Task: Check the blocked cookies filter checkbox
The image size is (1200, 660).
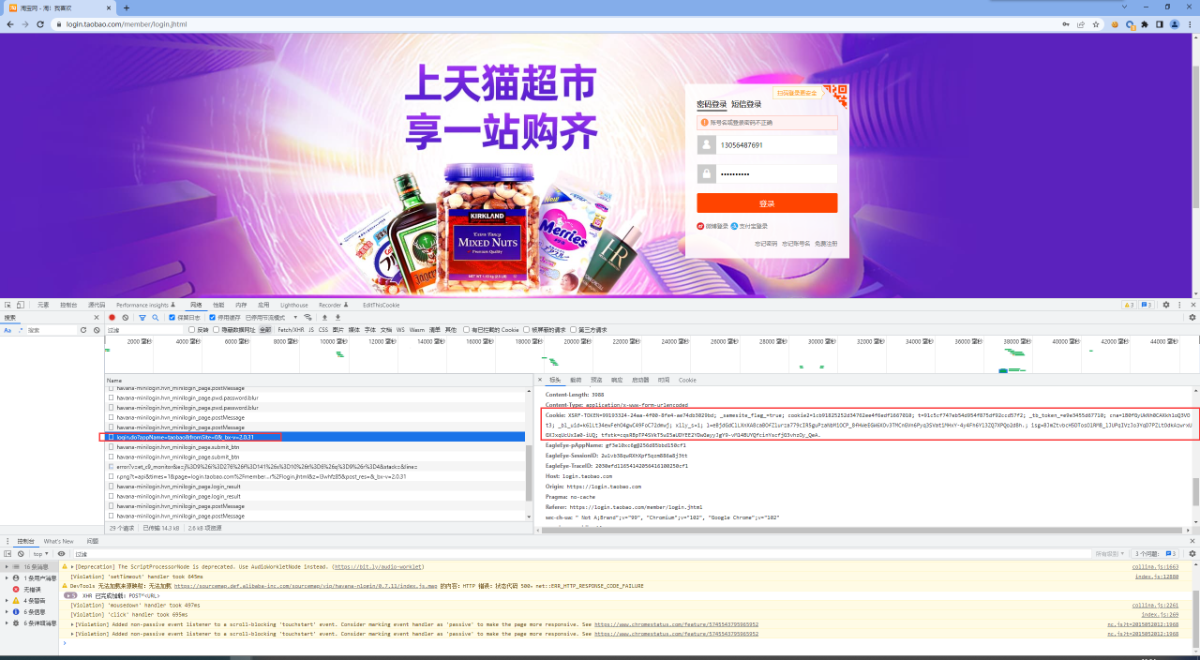Action: click(467, 330)
